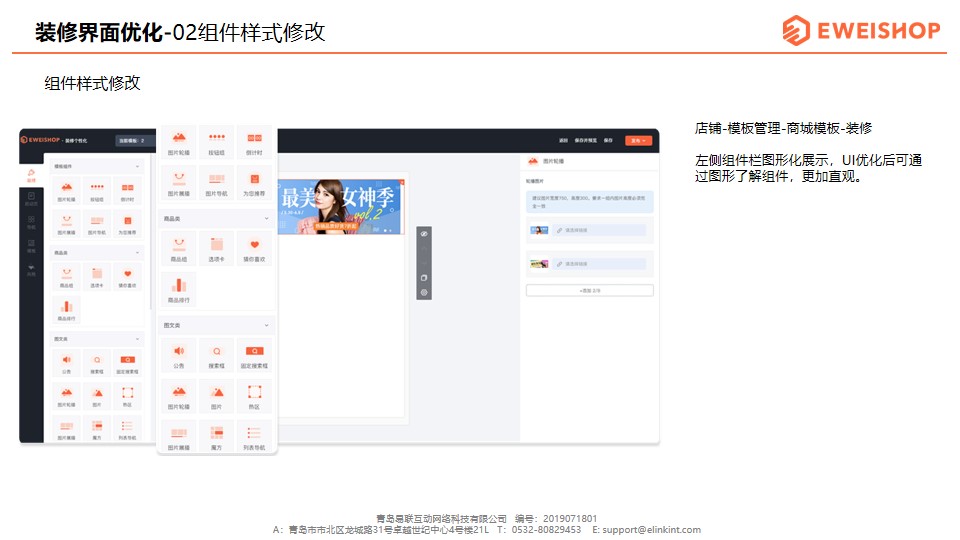Toggle the eye visibility icon on canvas toolbar

[424, 234]
